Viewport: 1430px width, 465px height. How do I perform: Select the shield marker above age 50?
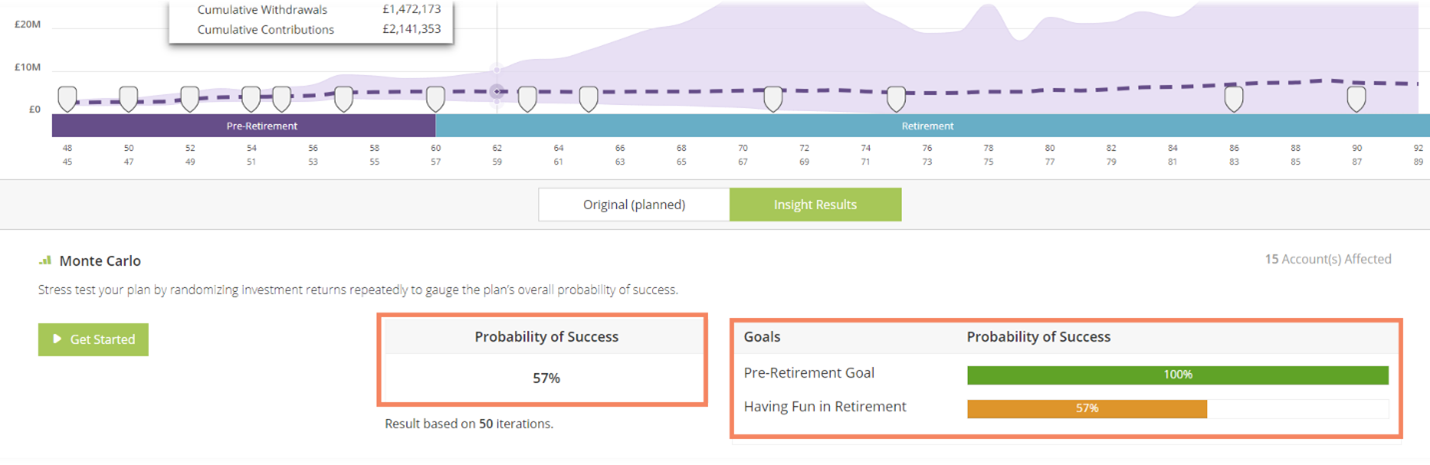128,98
